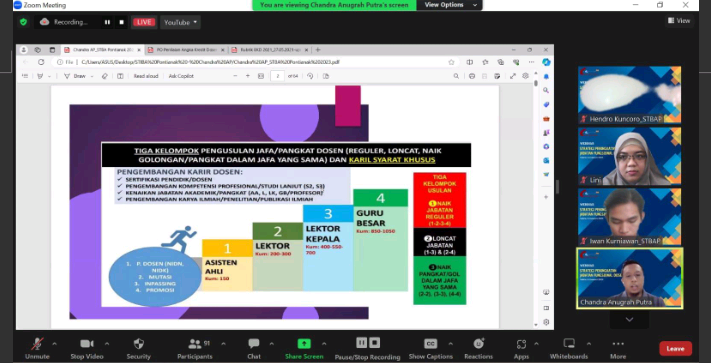Open Draw tool options dropdown arrow
The height and width of the screenshot is (363, 711).
[92, 76]
